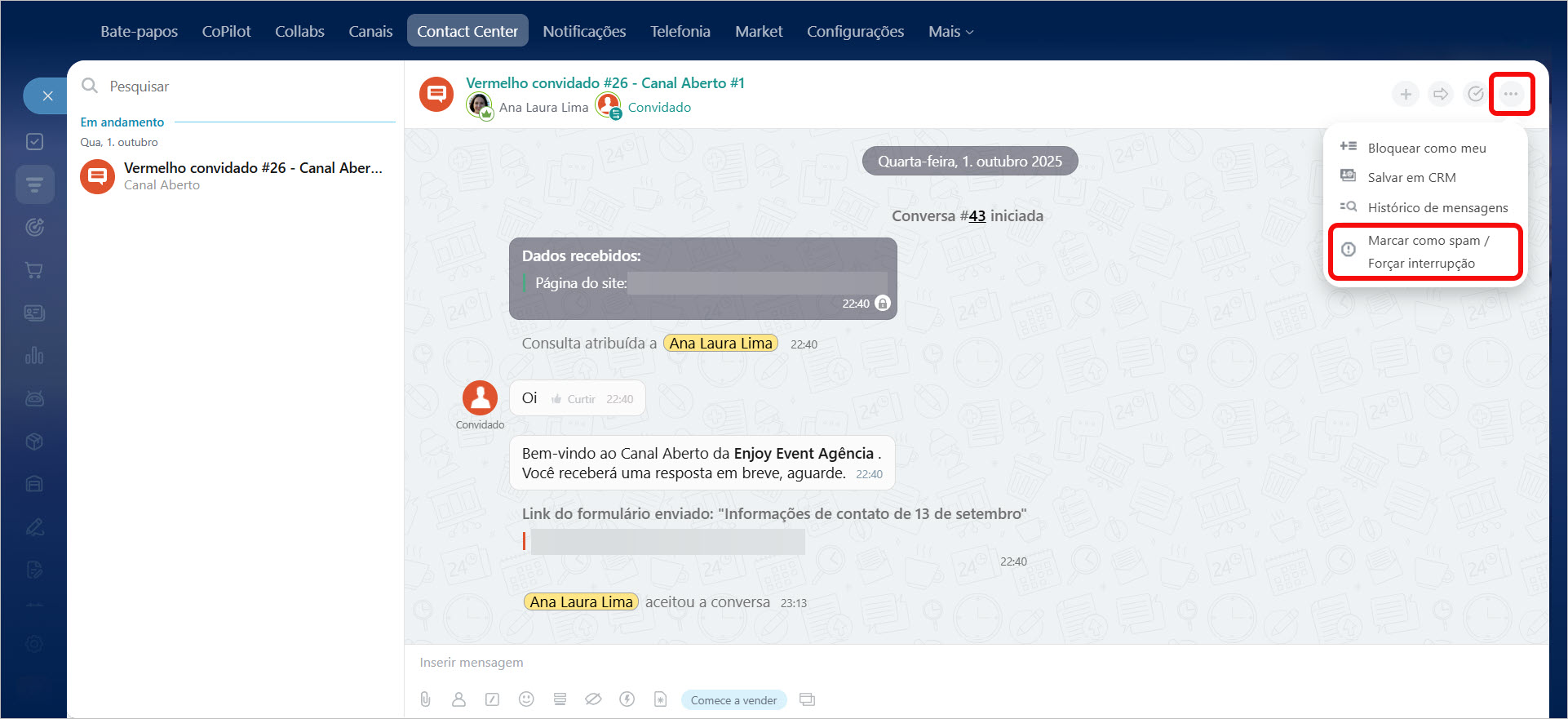Click the Curtir like button on Oi message
Viewport: 1568px width, 719px height.
[574, 399]
